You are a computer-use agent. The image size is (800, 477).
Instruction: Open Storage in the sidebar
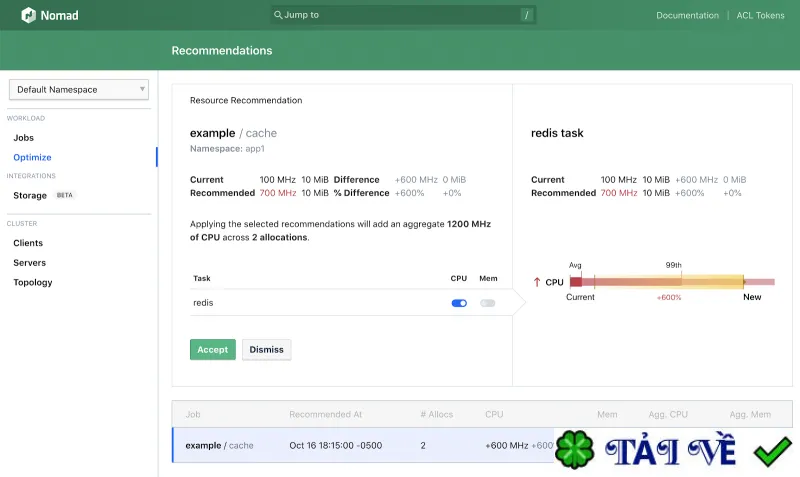(30, 195)
